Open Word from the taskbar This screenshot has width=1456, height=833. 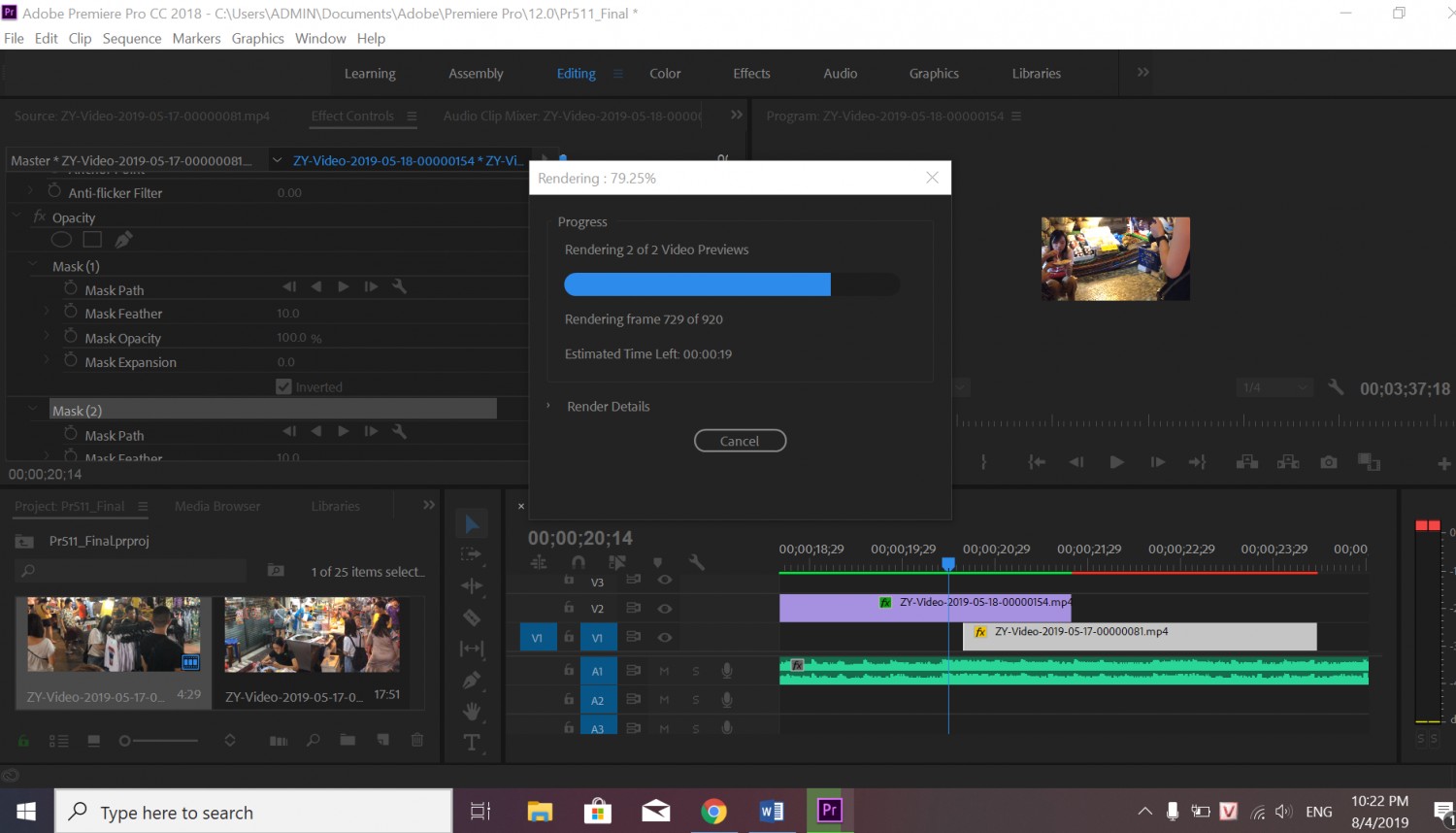(x=772, y=811)
